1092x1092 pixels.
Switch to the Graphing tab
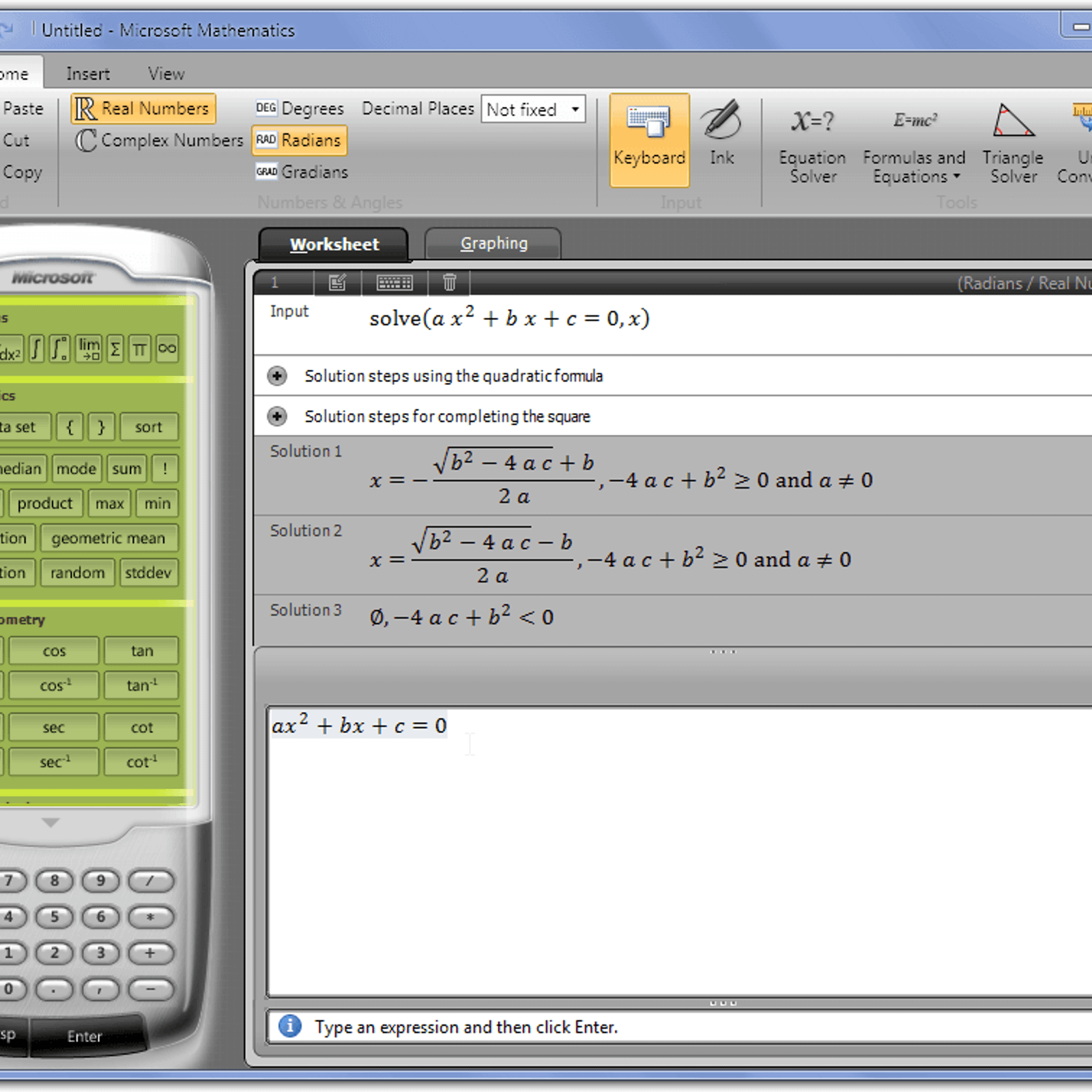493,244
